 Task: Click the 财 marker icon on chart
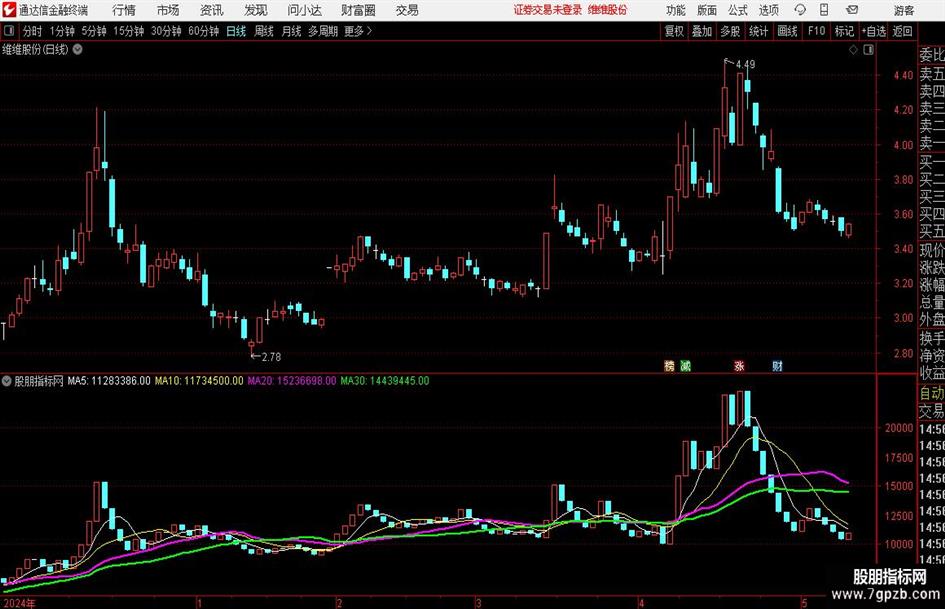tap(777, 366)
